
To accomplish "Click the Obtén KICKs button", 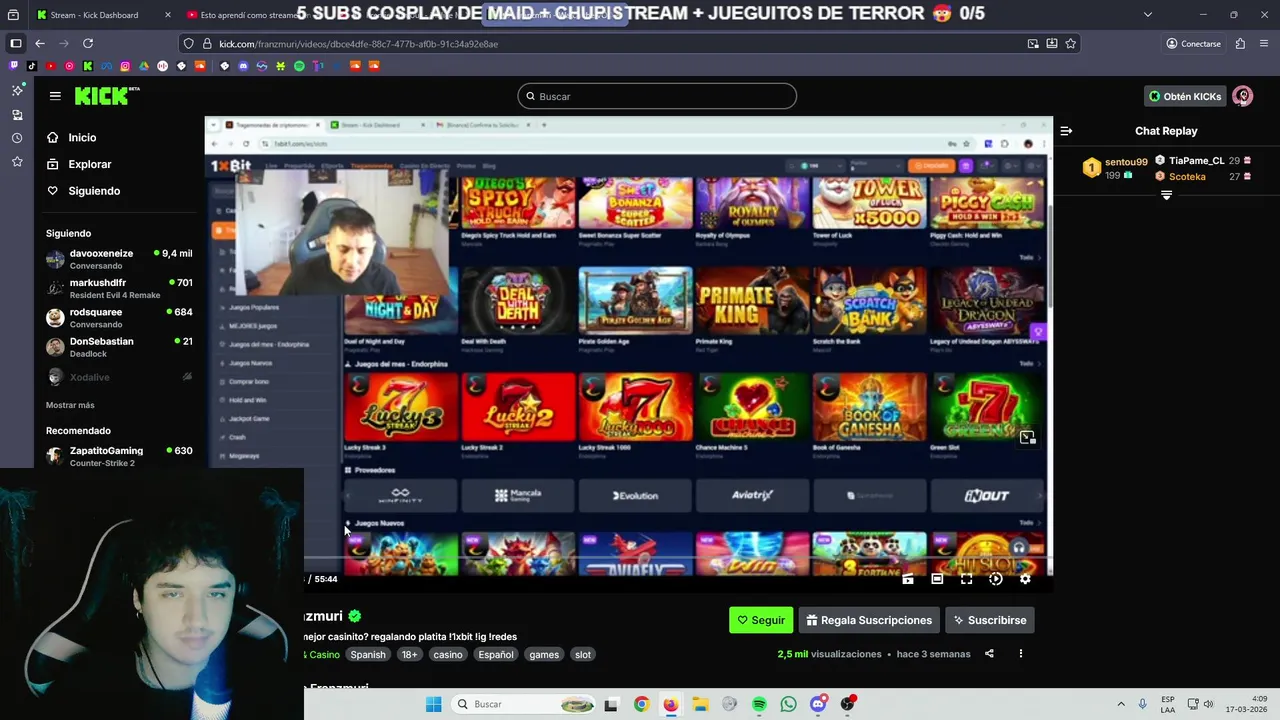I will [x=1185, y=96].
